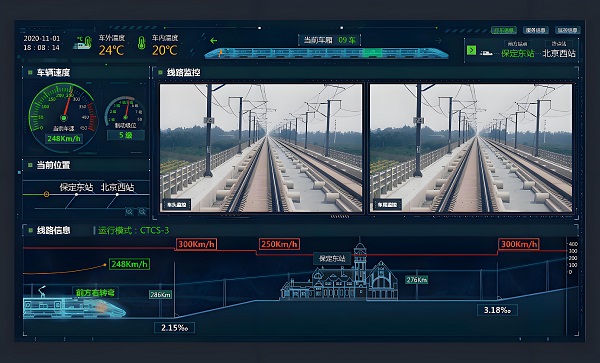Click the green square chevron next to 保定东站
The width and height of the screenshot is (600, 363).
[471, 50]
